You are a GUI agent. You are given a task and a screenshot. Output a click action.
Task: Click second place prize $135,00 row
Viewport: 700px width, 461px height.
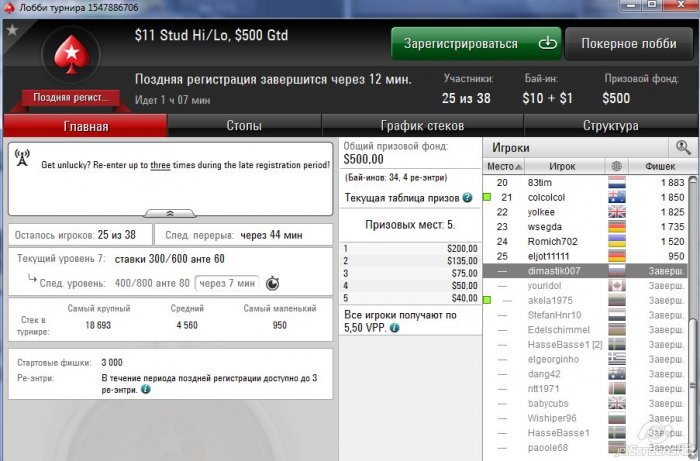410,261
